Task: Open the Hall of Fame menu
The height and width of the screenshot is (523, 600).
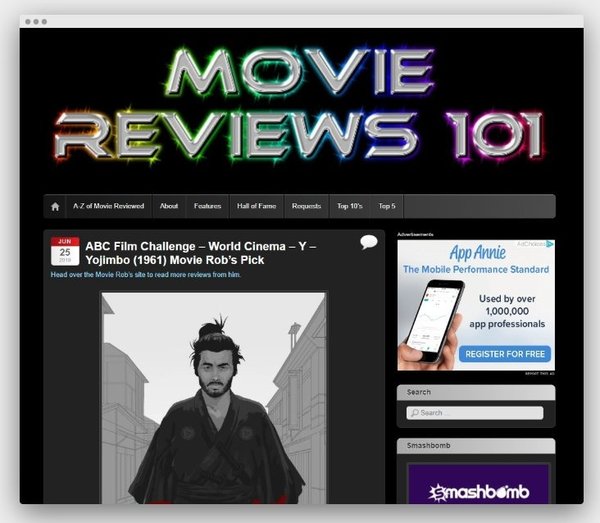Action: pos(256,206)
